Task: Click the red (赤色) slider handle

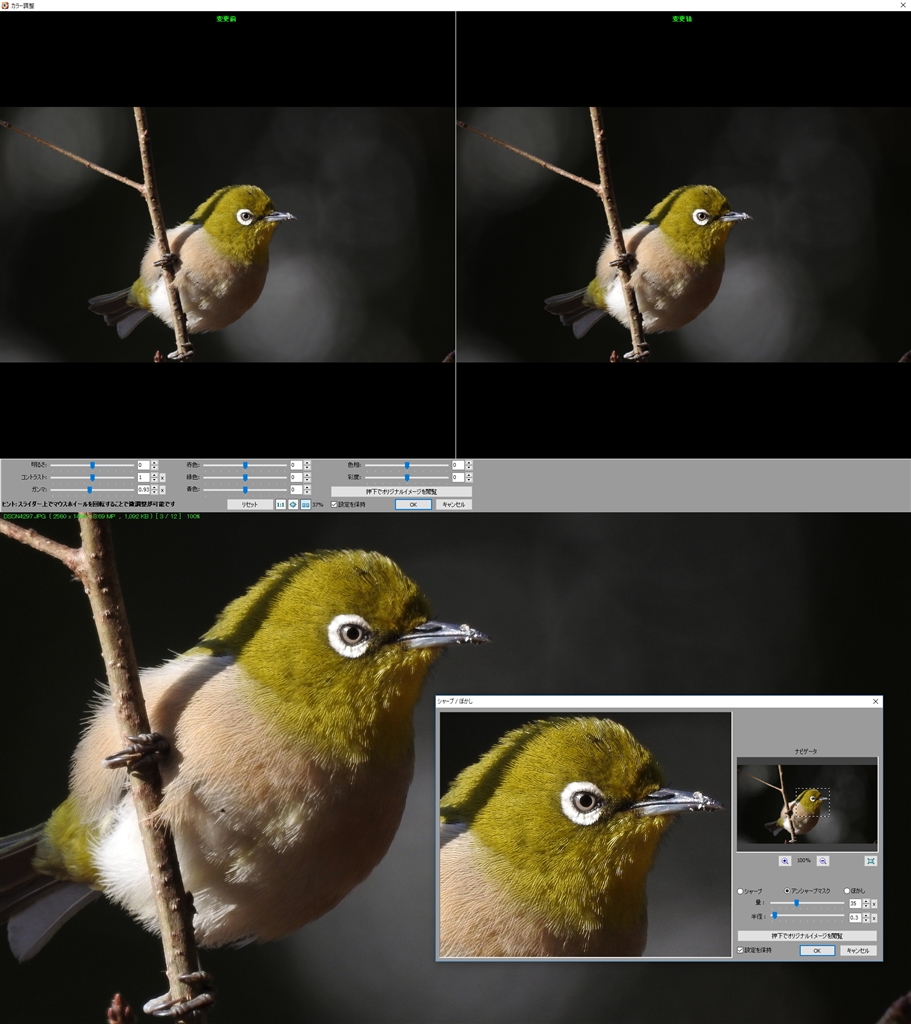Action: pos(245,466)
